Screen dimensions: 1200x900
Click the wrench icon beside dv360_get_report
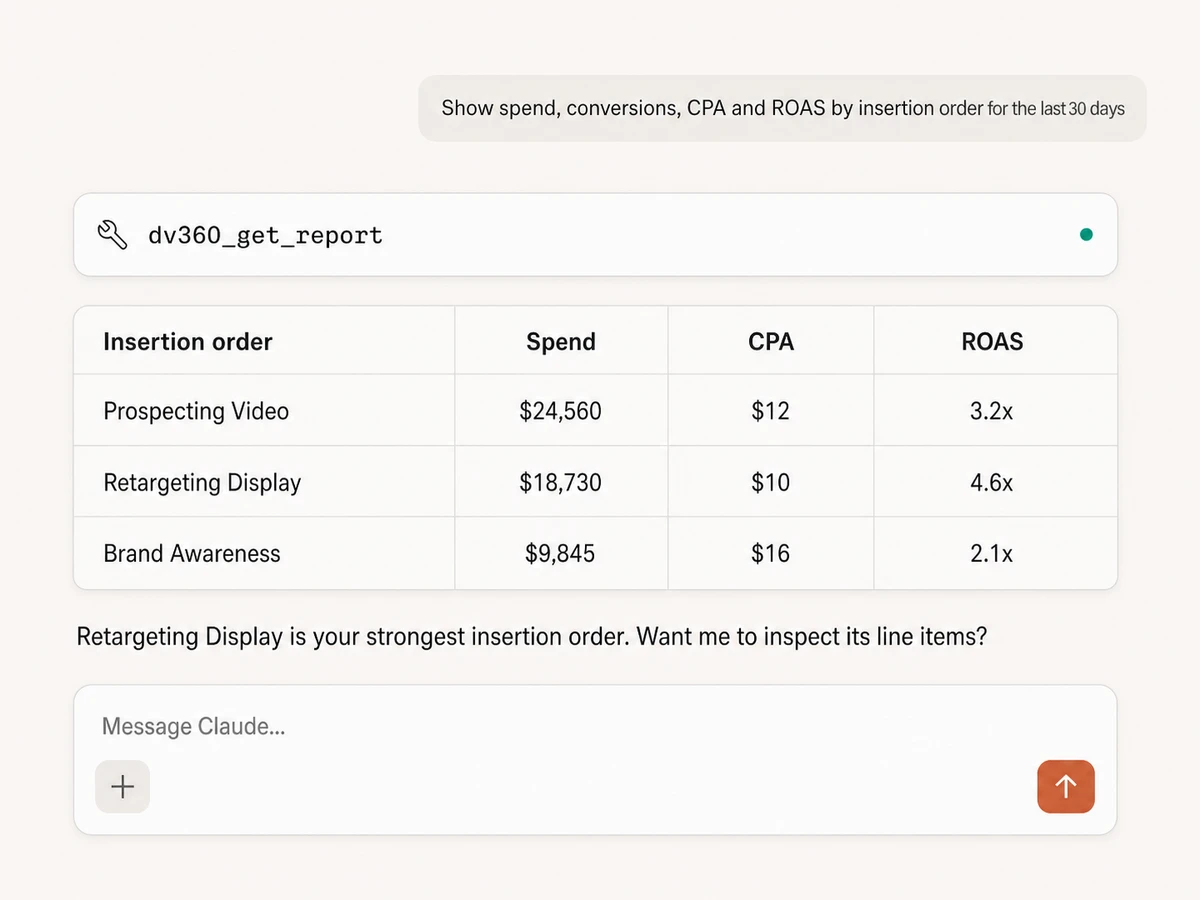coord(112,235)
